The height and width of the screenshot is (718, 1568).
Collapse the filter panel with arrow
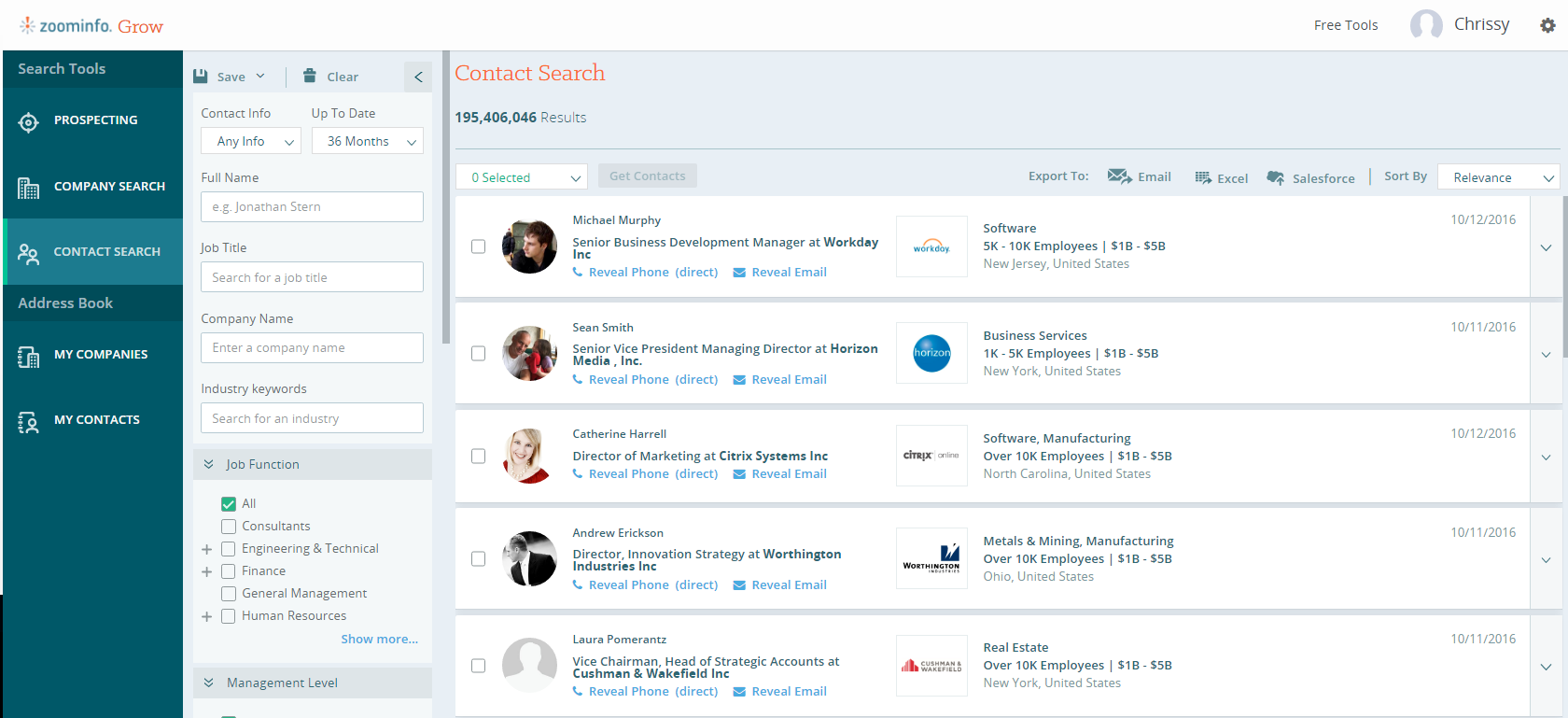[x=418, y=77]
